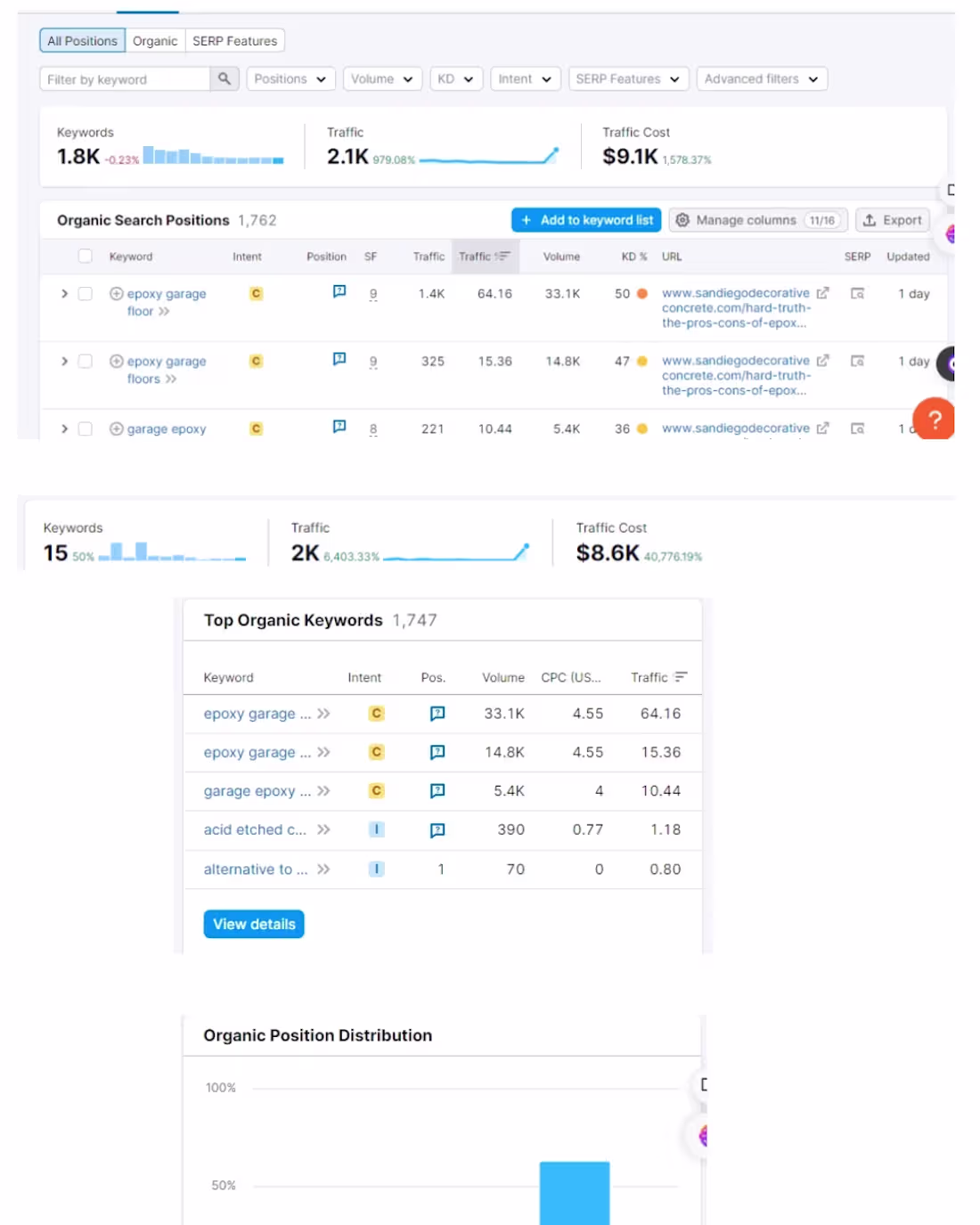Sort table by Volume column header
Viewport: 980px width, 1225px height.
coord(561,257)
